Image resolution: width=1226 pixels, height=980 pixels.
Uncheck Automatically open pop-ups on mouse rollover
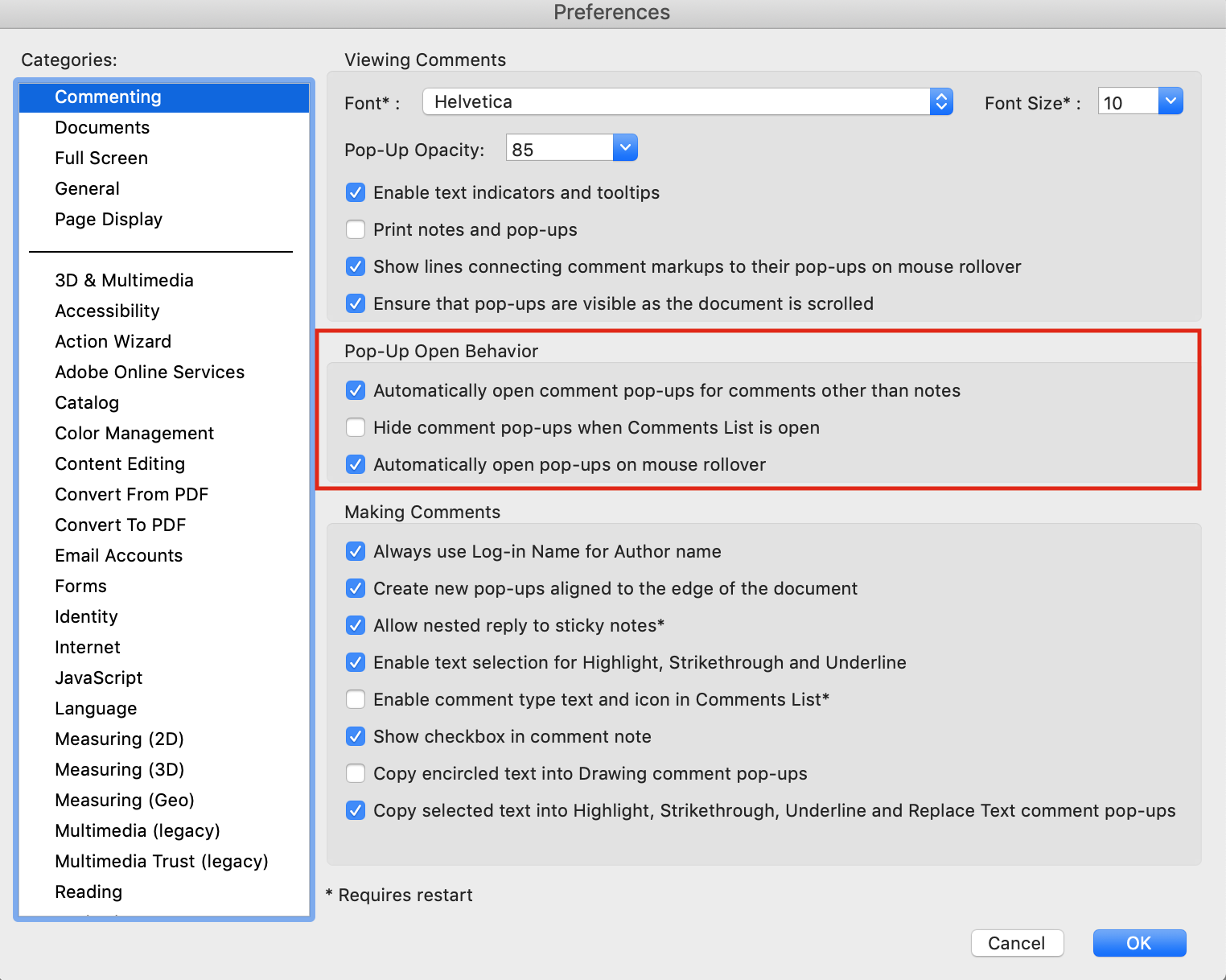click(356, 464)
